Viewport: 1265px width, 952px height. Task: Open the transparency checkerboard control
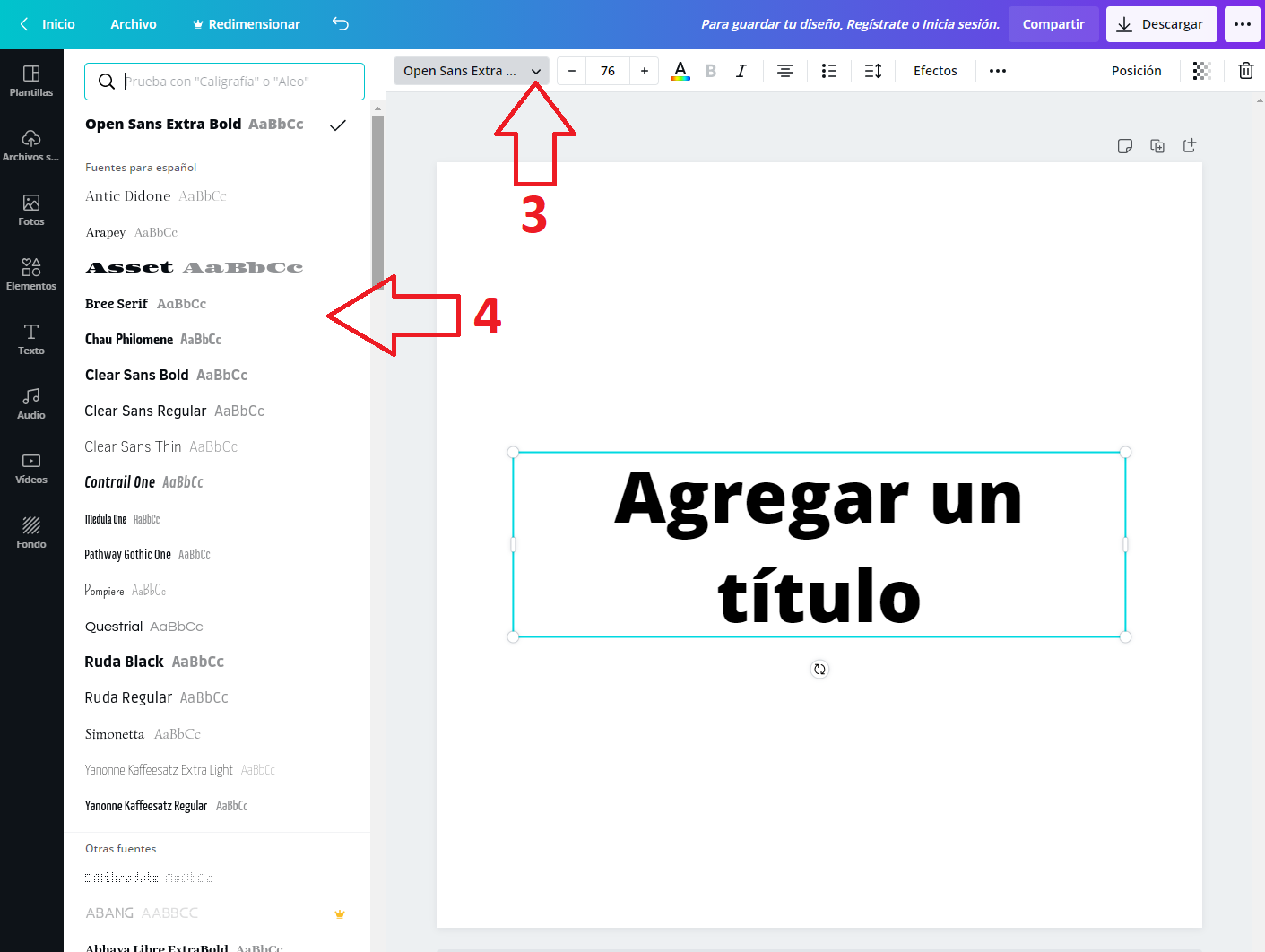(1202, 71)
